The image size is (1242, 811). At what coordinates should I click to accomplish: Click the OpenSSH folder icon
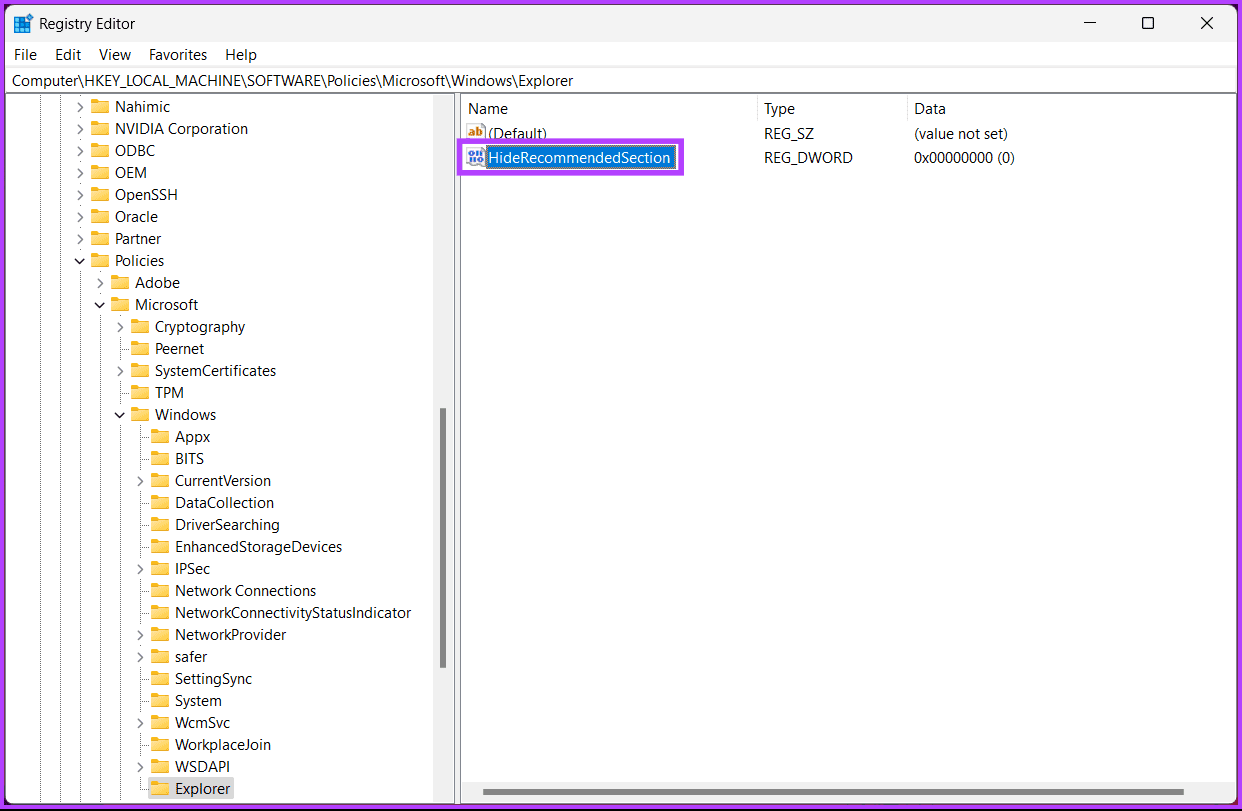click(99, 195)
